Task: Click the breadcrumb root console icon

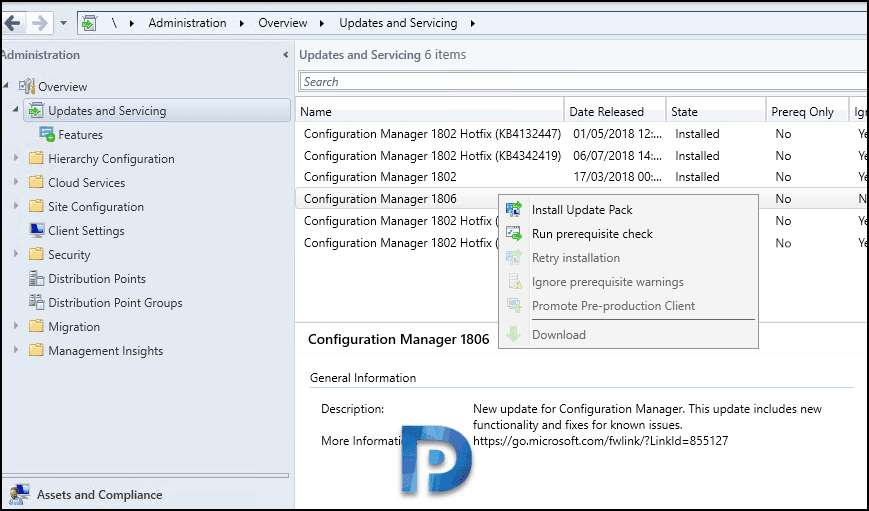Action: pyautogui.click(x=89, y=23)
